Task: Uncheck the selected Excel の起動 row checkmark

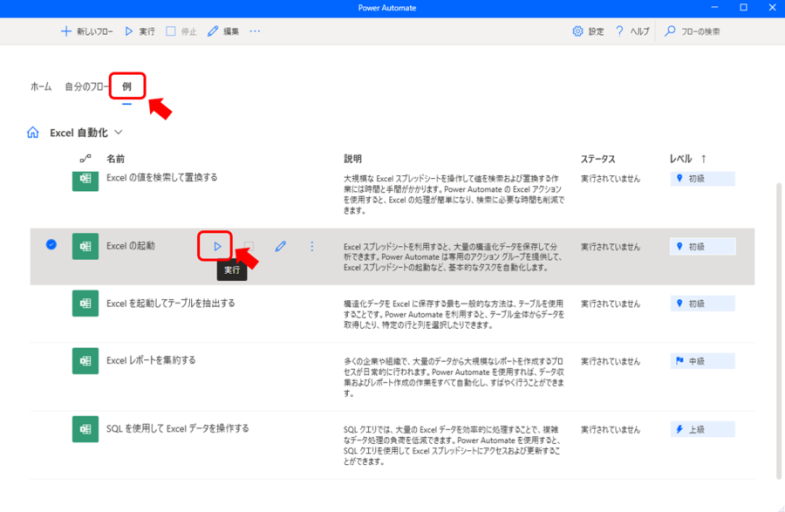Action: [51, 244]
